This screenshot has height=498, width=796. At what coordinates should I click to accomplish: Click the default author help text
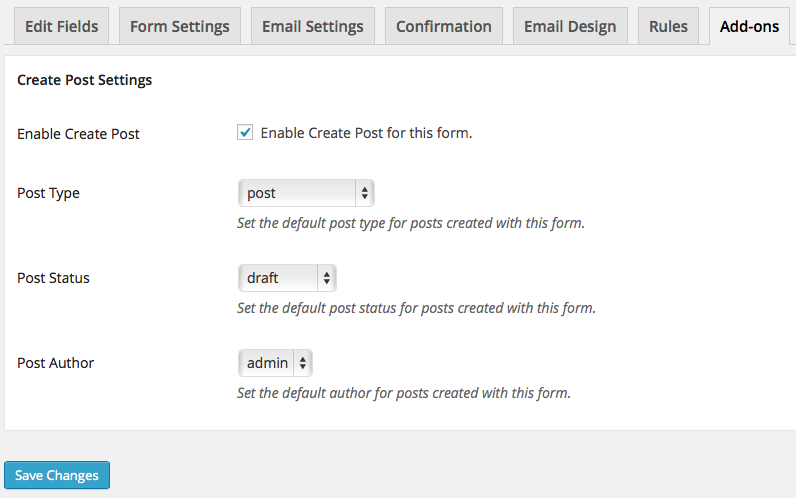coord(403,393)
